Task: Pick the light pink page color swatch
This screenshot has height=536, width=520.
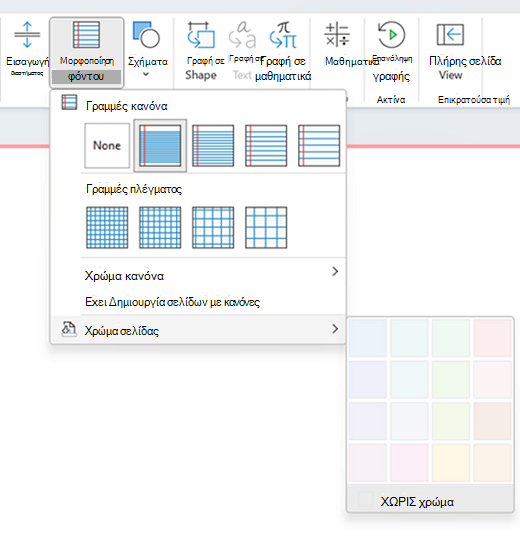Action: click(493, 338)
